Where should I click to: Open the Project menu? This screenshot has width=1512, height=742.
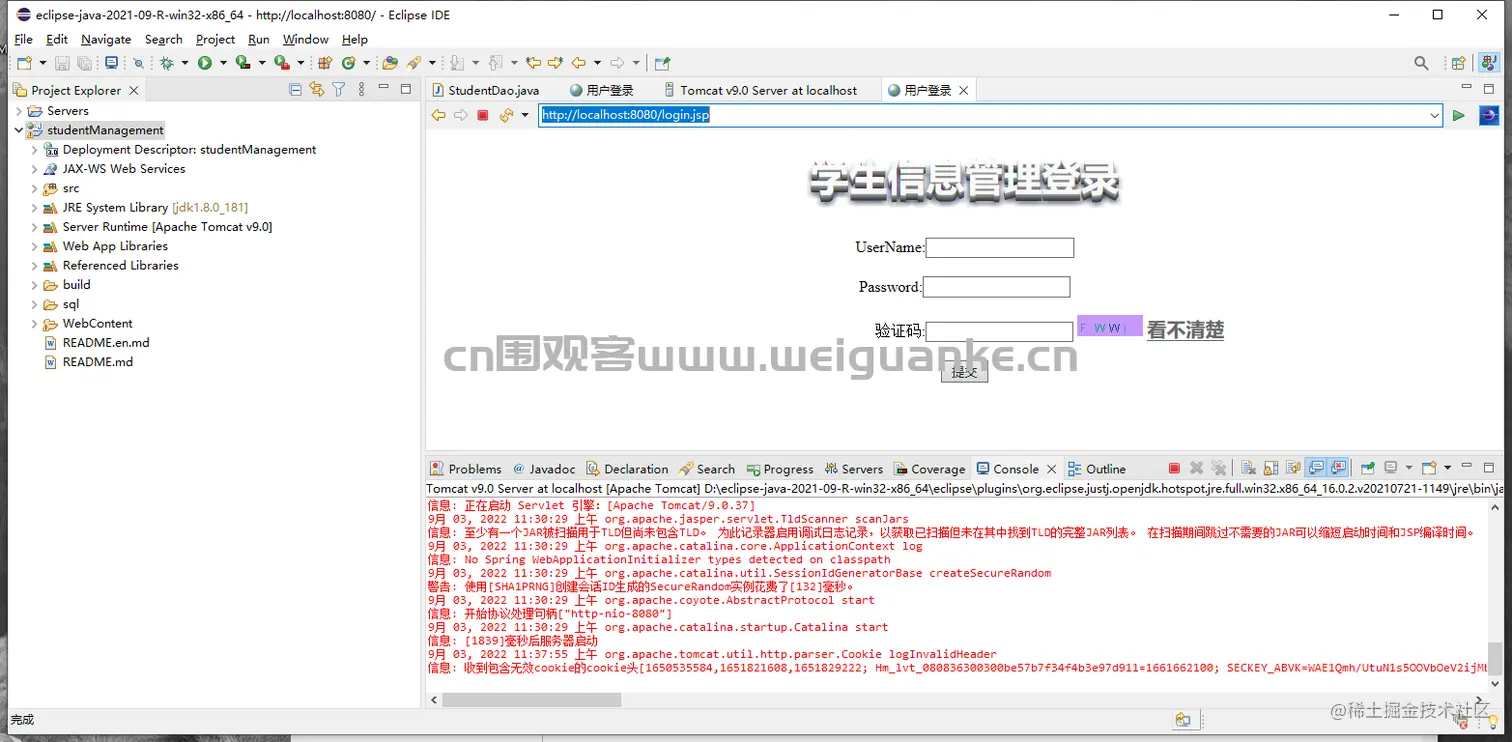tap(215, 39)
